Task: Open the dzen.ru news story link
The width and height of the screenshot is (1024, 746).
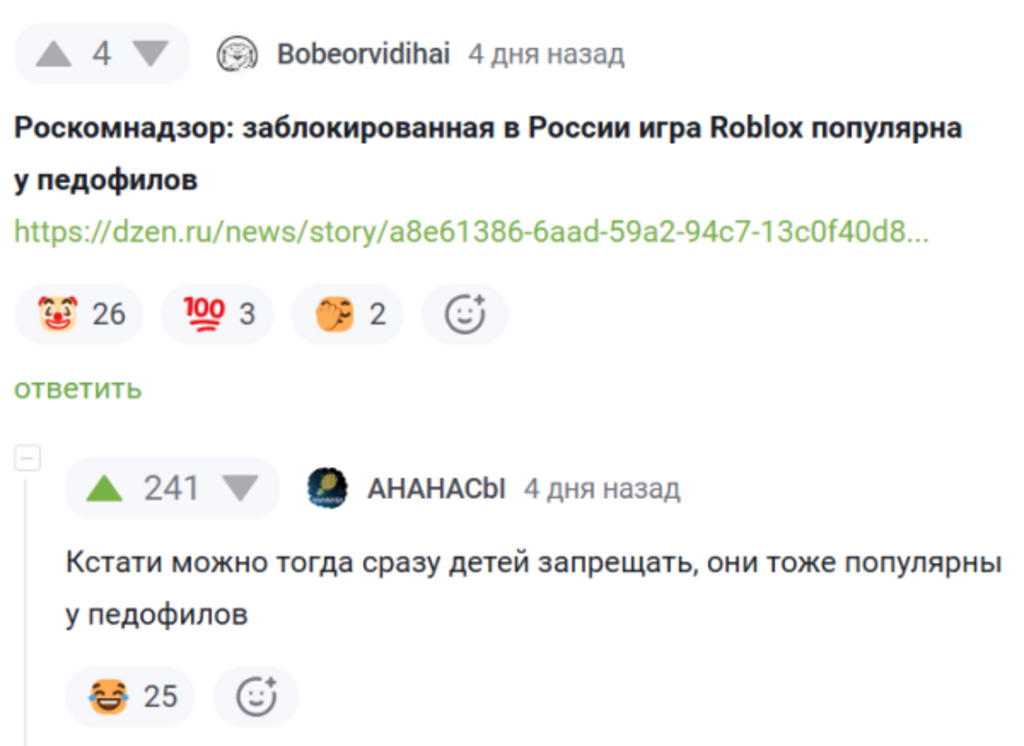Action: click(471, 232)
